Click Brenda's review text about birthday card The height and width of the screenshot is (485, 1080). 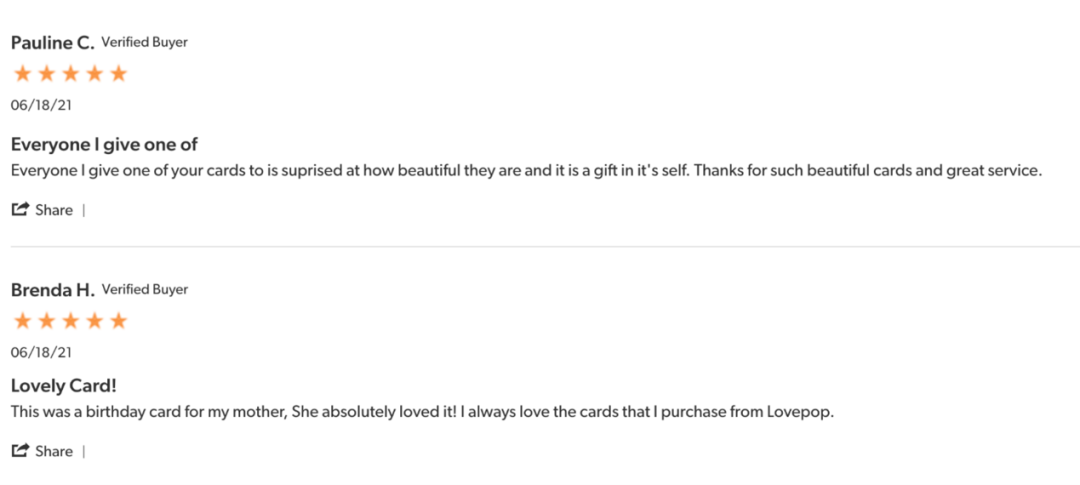tap(423, 412)
